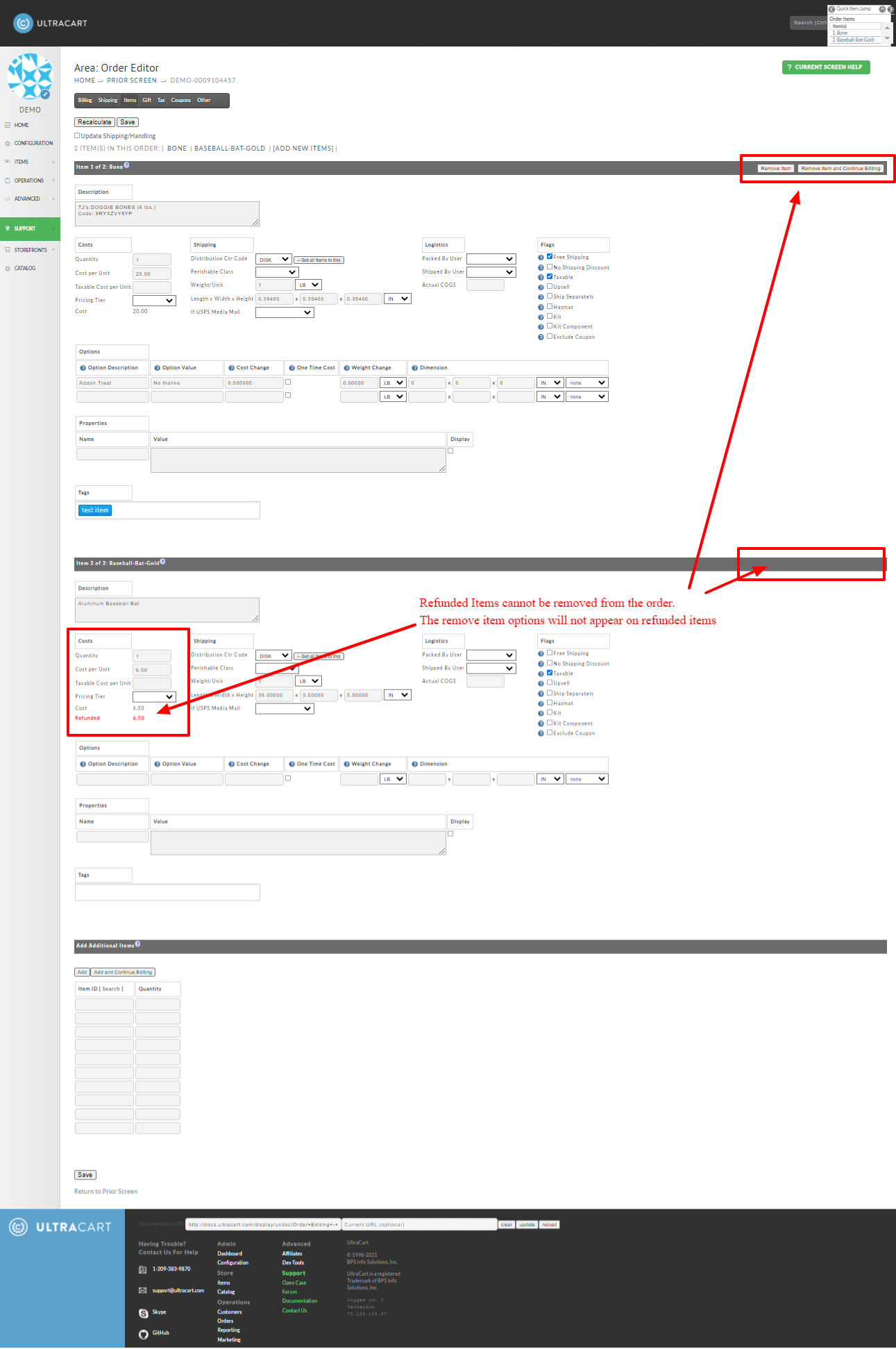Click help icon for Kit Component flag on Baseball Bat
This screenshot has height=1349, width=896.
[541, 723]
